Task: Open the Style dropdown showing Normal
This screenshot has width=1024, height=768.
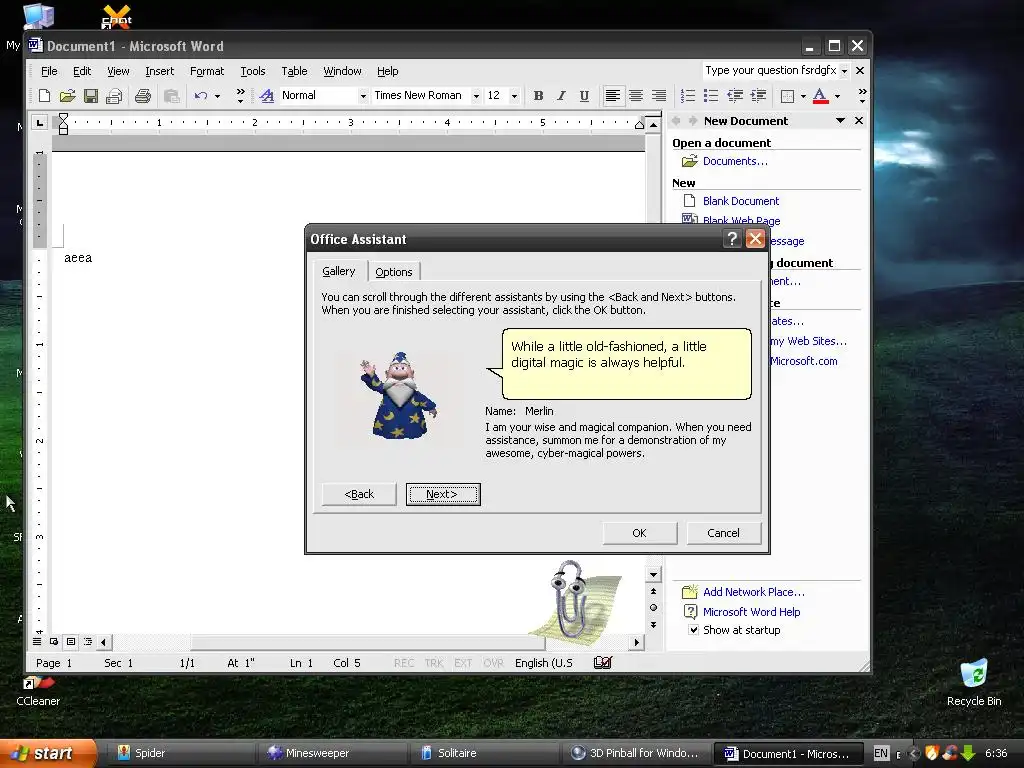Action: 363,96
